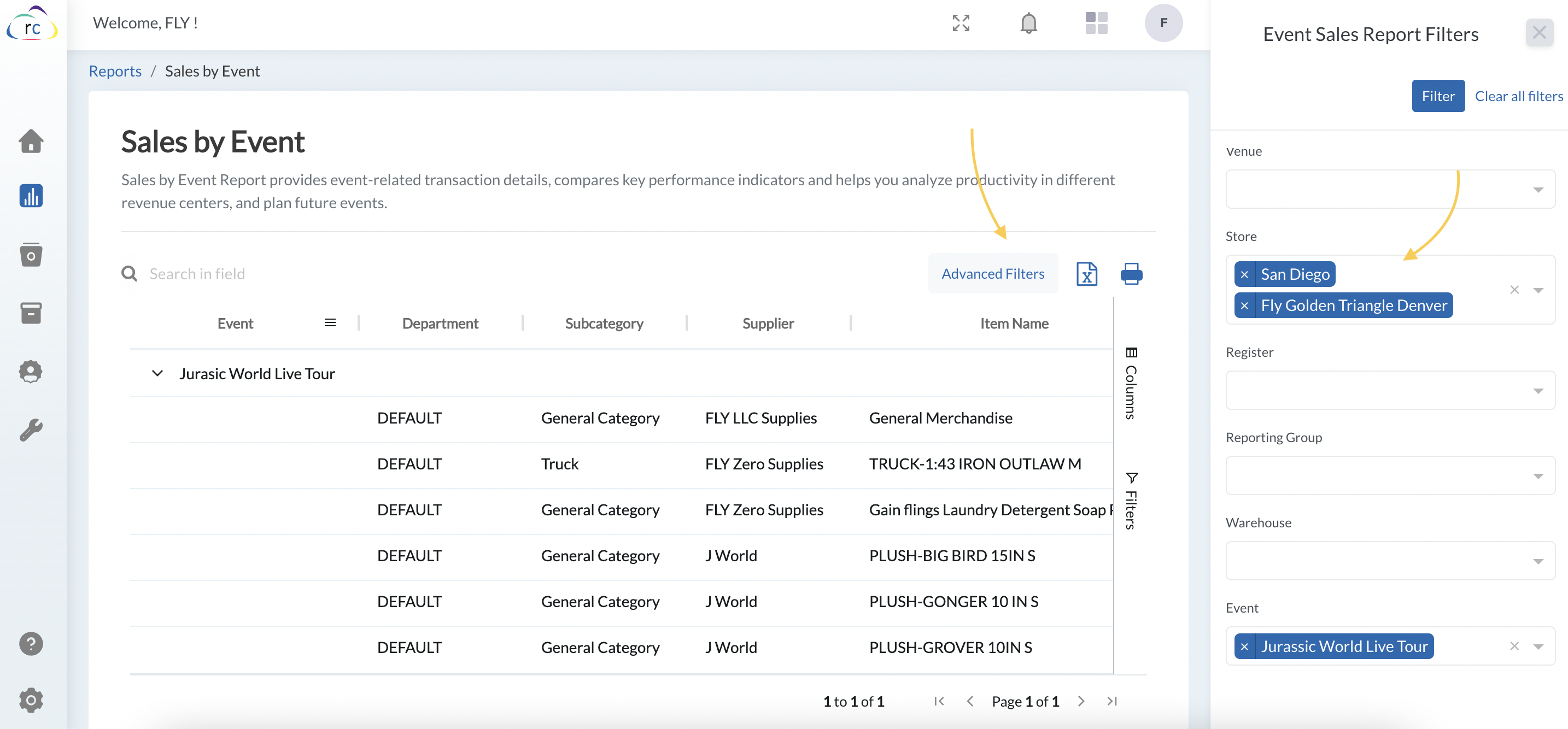The height and width of the screenshot is (729, 1568).
Task: Open the Reporting Group dropdown
Action: point(1390,475)
